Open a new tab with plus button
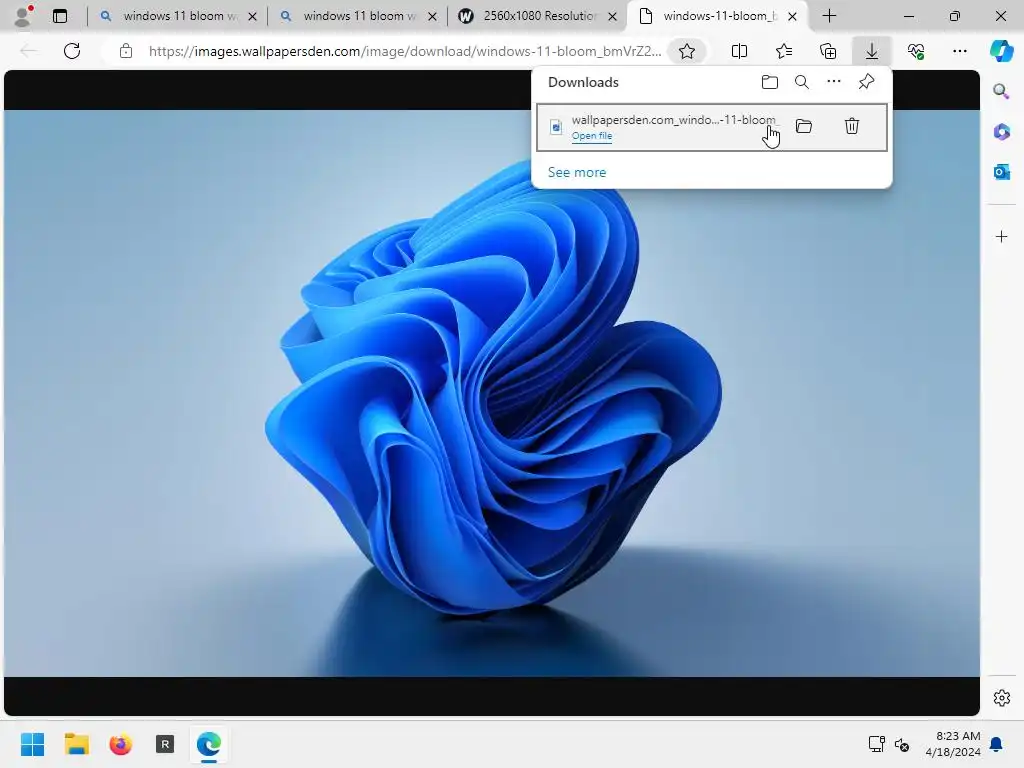 pos(829,16)
